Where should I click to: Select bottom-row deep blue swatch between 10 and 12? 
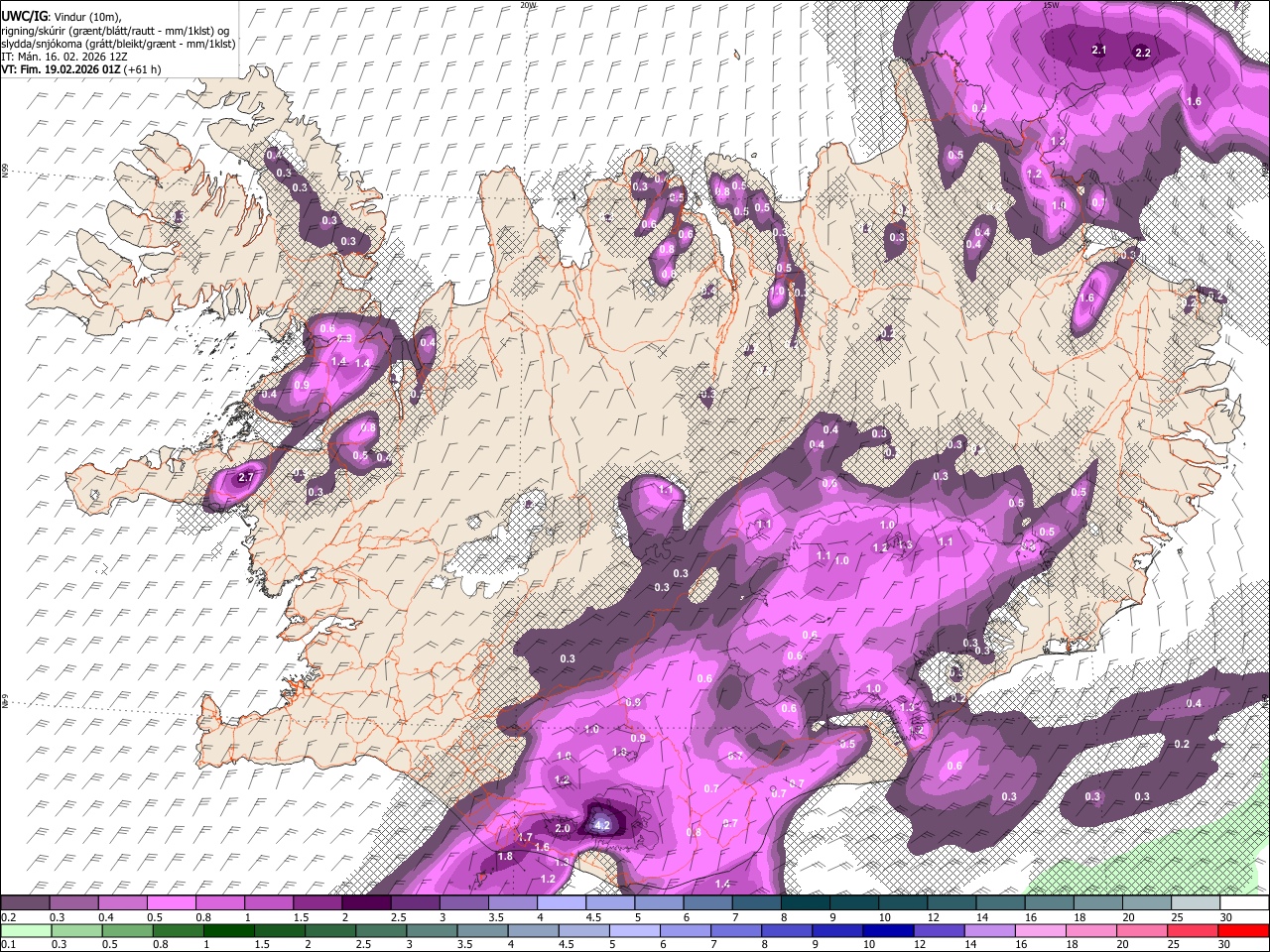click(886, 930)
